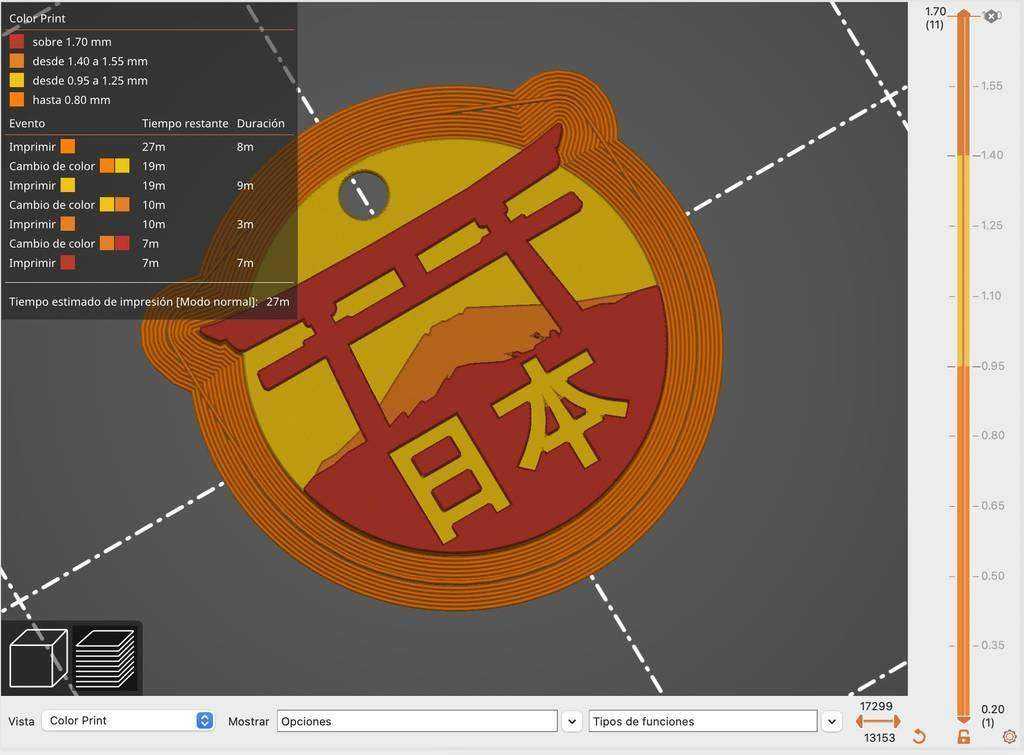This screenshot has width=1024, height=755.
Task: Click the 'Mostrar' label
Action: pos(248,721)
